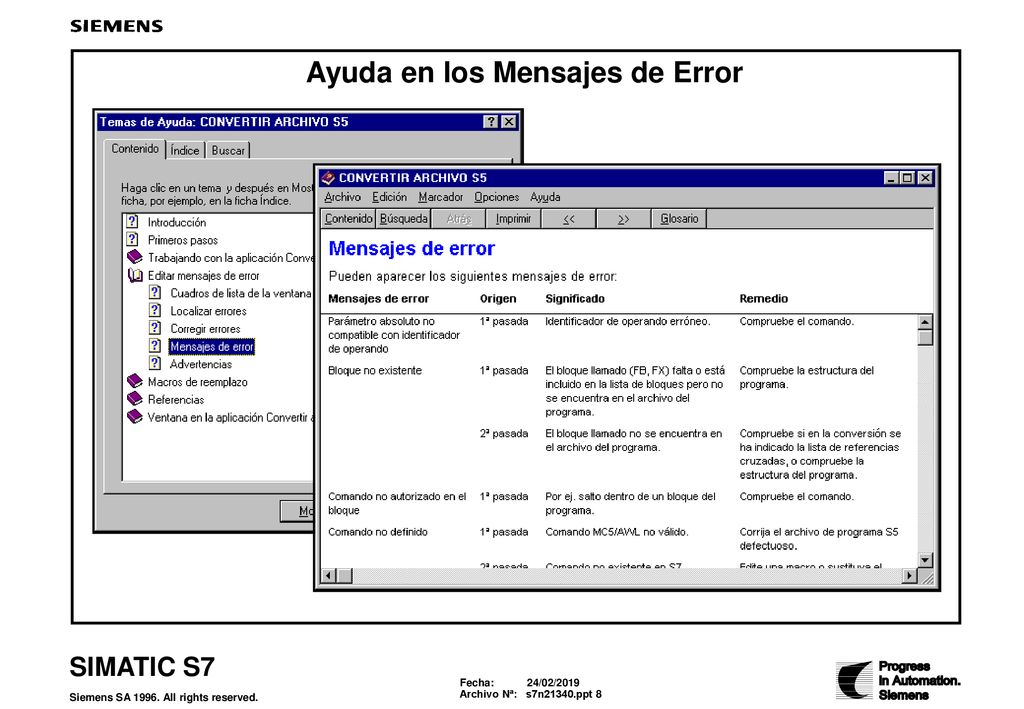This screenshot has width=1024, height=709.
Task: Select Macros de reemplazo entry
Action: pos(197,382)
